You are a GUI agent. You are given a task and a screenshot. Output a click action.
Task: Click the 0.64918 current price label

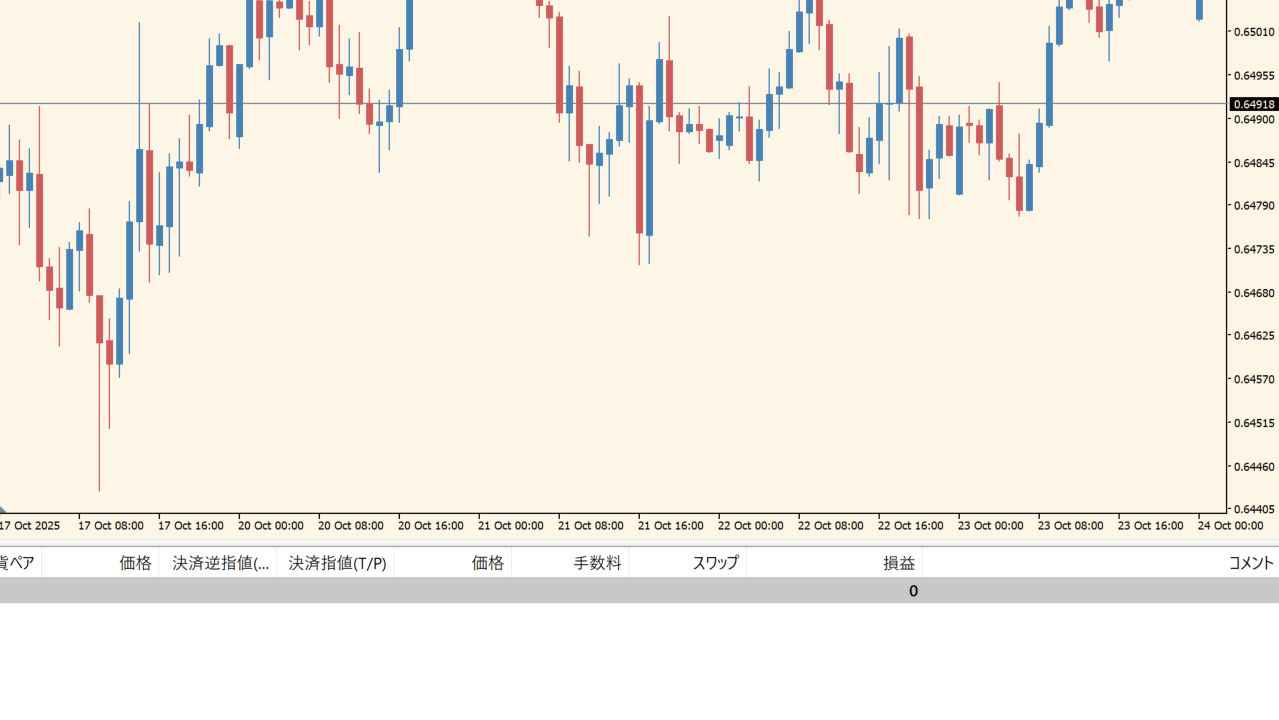1253,104
